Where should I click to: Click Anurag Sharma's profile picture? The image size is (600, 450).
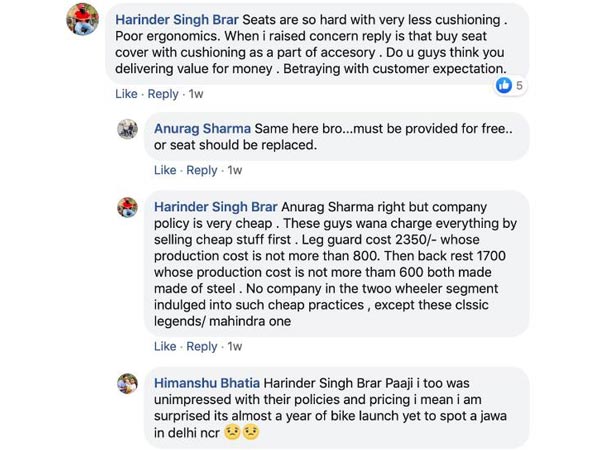pyautogui.click(x=127, y=129)
